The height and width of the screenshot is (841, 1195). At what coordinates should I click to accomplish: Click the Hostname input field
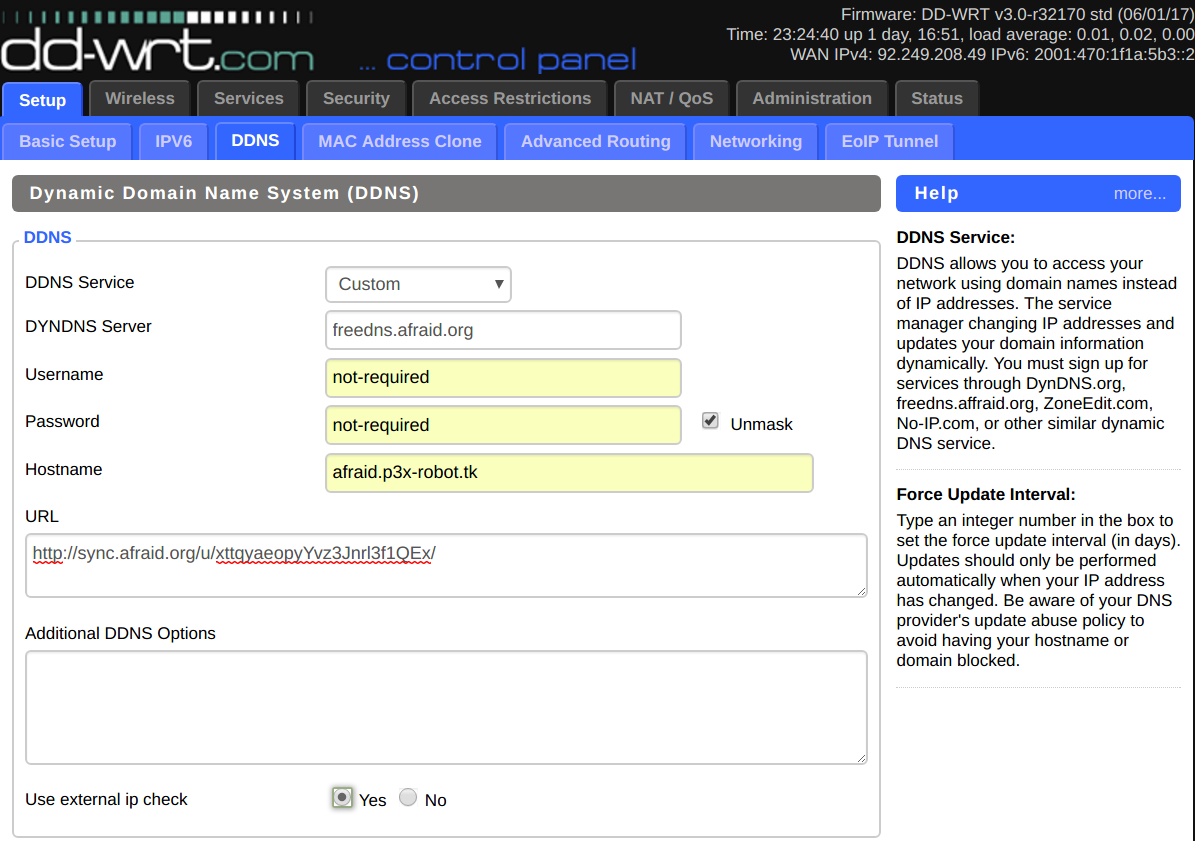(569, 473)
